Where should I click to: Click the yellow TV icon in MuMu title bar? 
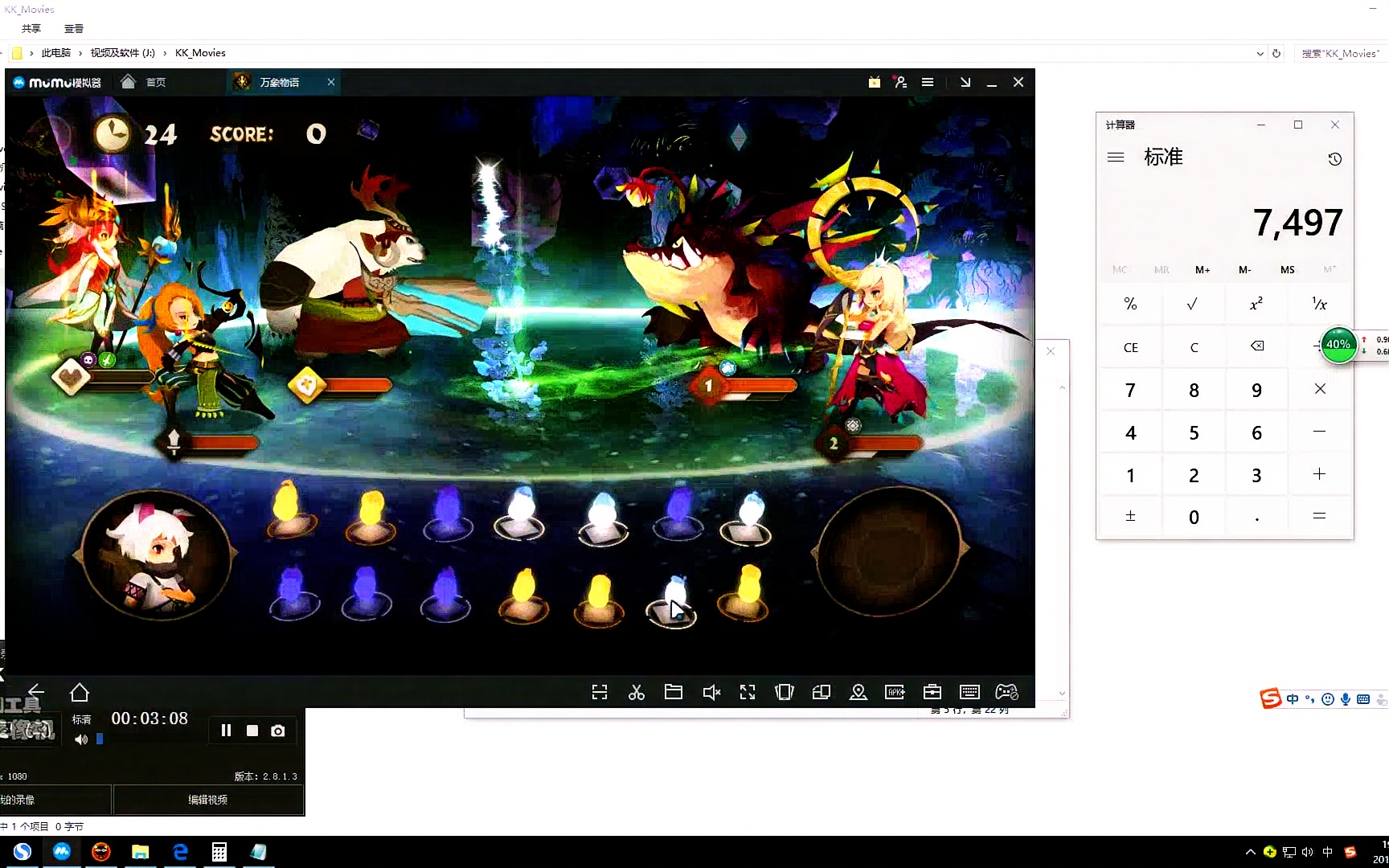(875, 82)
